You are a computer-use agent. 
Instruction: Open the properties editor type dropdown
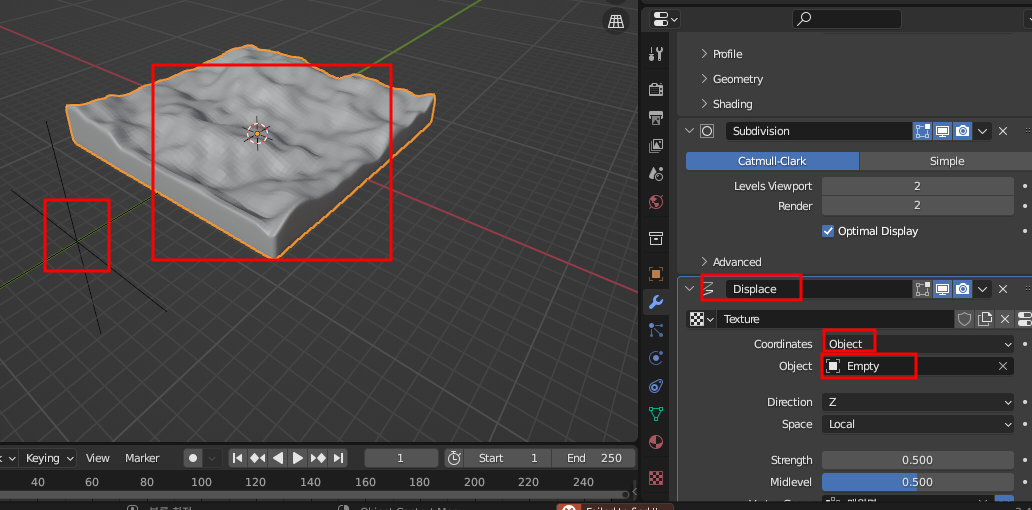pos(665,19)
